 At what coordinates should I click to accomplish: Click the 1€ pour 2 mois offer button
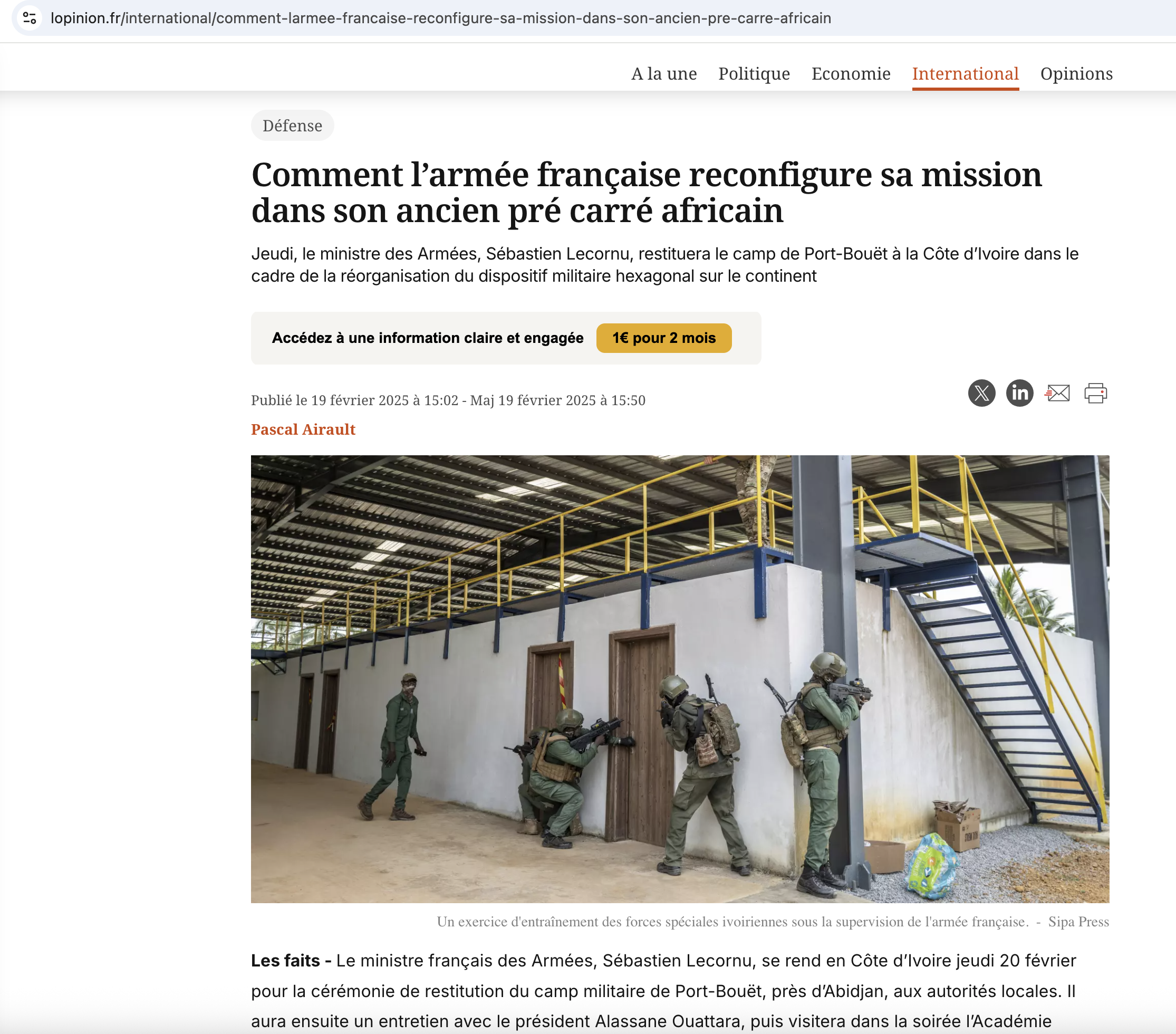[664, 338]
